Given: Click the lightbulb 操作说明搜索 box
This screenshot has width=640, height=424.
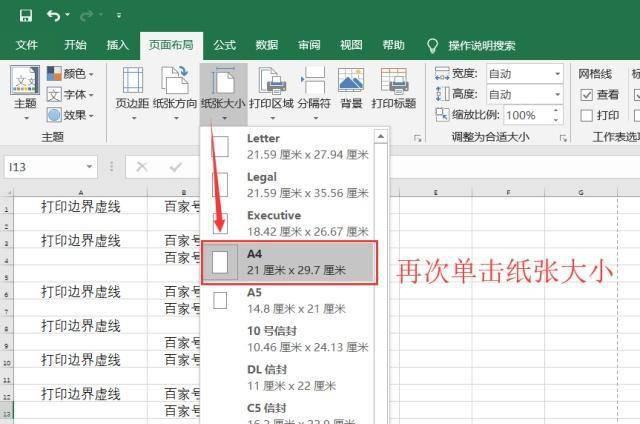Looking at the screenshot, I should point(471,46).
